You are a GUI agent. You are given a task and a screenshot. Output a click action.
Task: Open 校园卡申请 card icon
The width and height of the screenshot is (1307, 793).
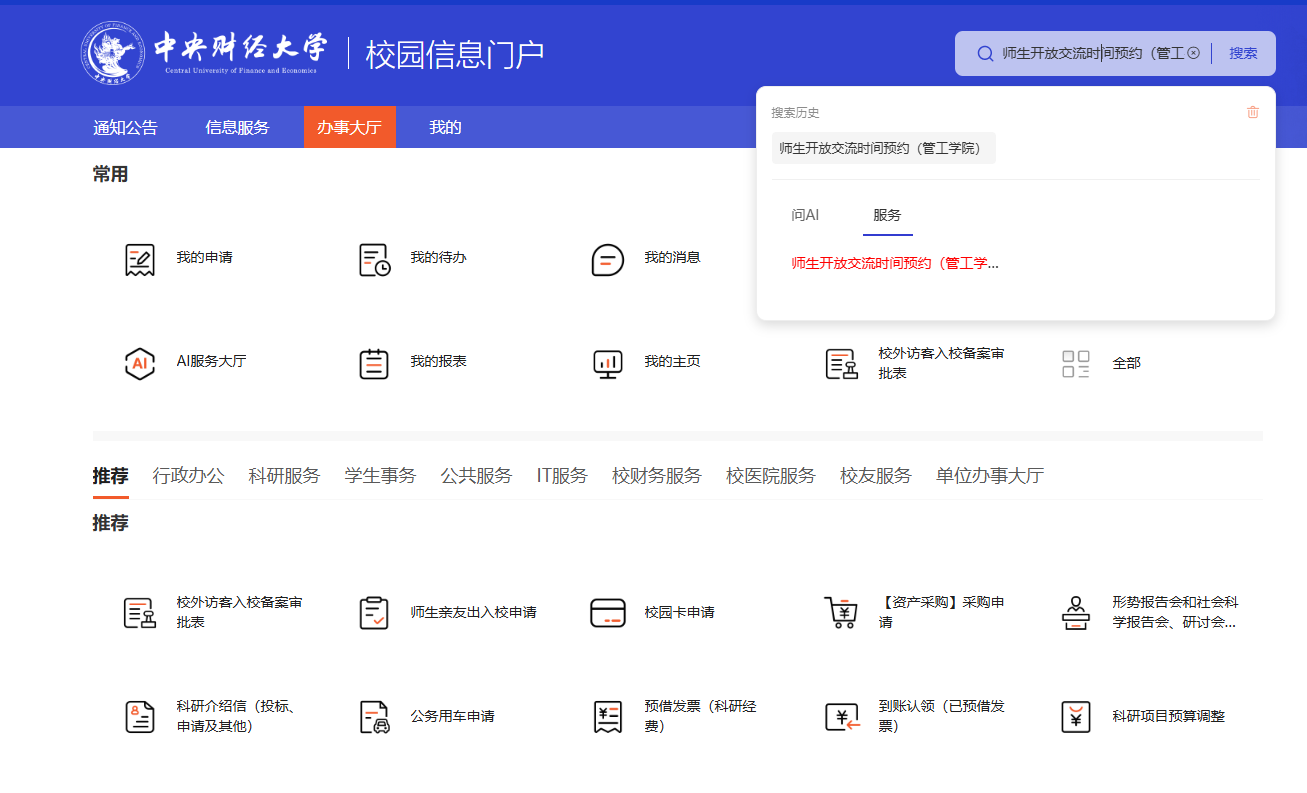pos(607,613)
